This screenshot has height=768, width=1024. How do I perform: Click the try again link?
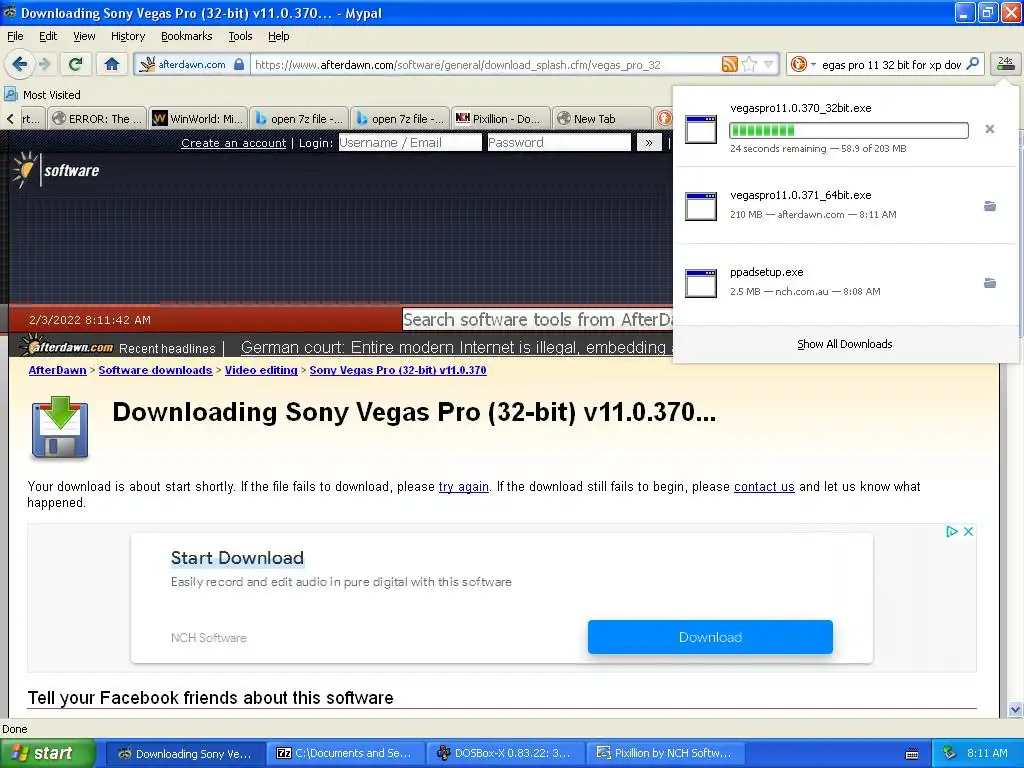click(464, 487)
